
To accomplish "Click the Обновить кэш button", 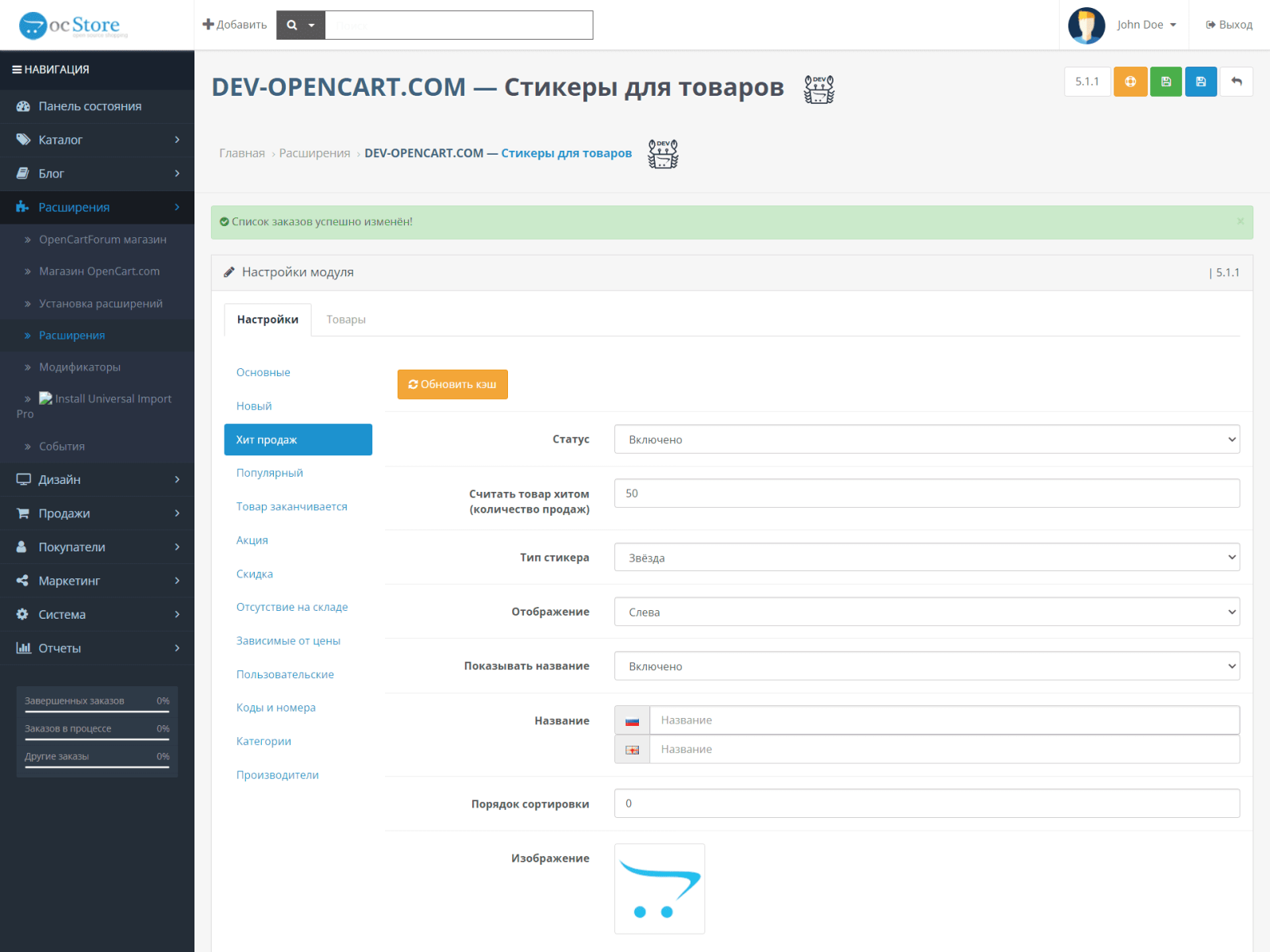I will pos(452,385).
